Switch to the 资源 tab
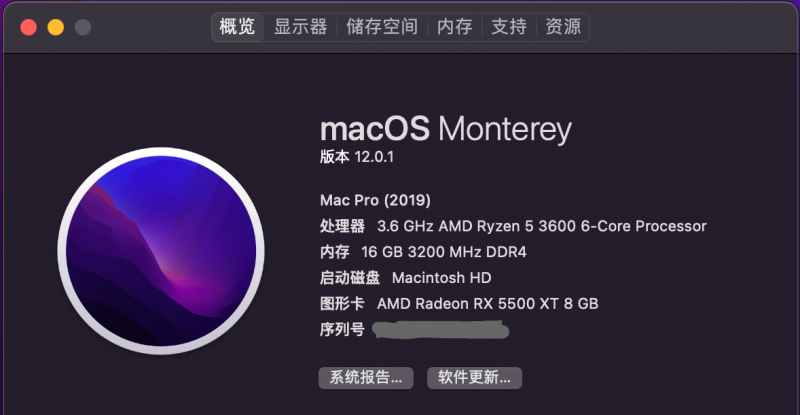The image size is (800, 415). 563,27
